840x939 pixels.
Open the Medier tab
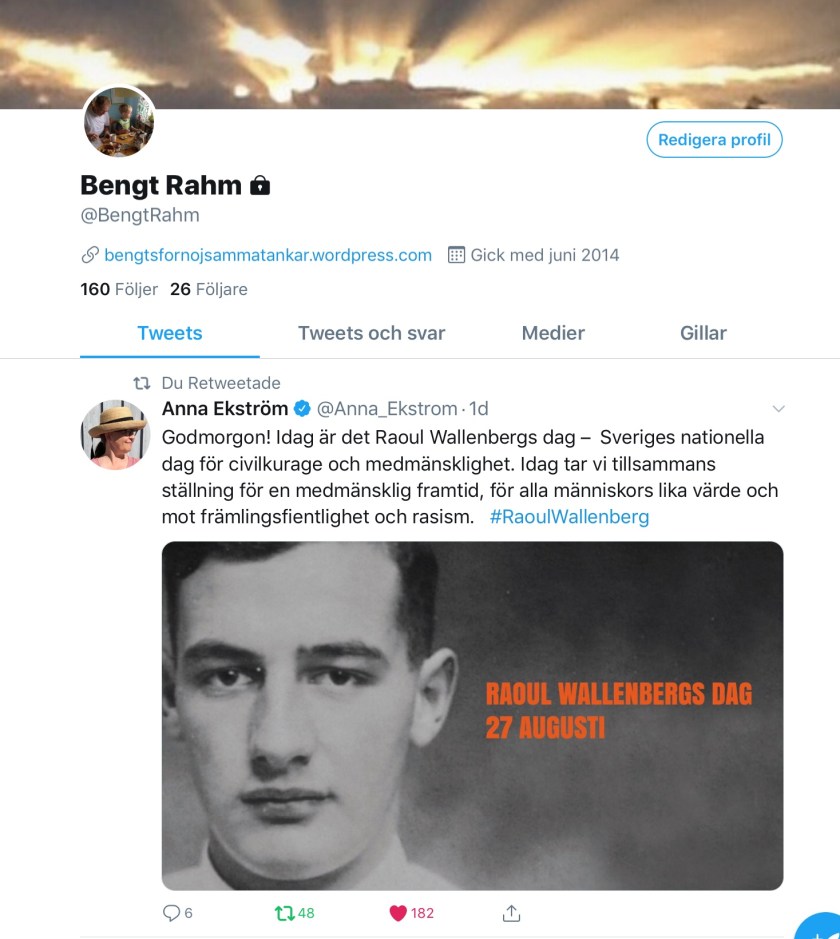pyautogui.click(x=553, y=333)
